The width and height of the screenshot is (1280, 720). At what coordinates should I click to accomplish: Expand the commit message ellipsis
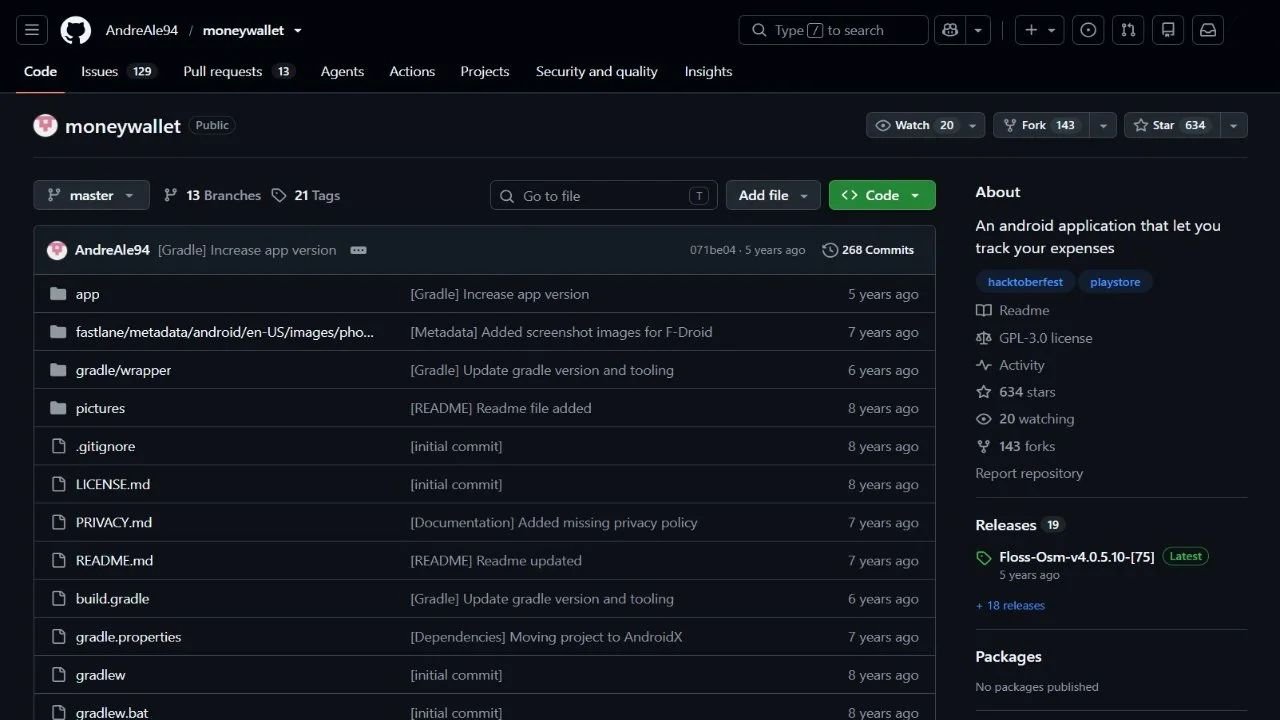tap(359, 250)
